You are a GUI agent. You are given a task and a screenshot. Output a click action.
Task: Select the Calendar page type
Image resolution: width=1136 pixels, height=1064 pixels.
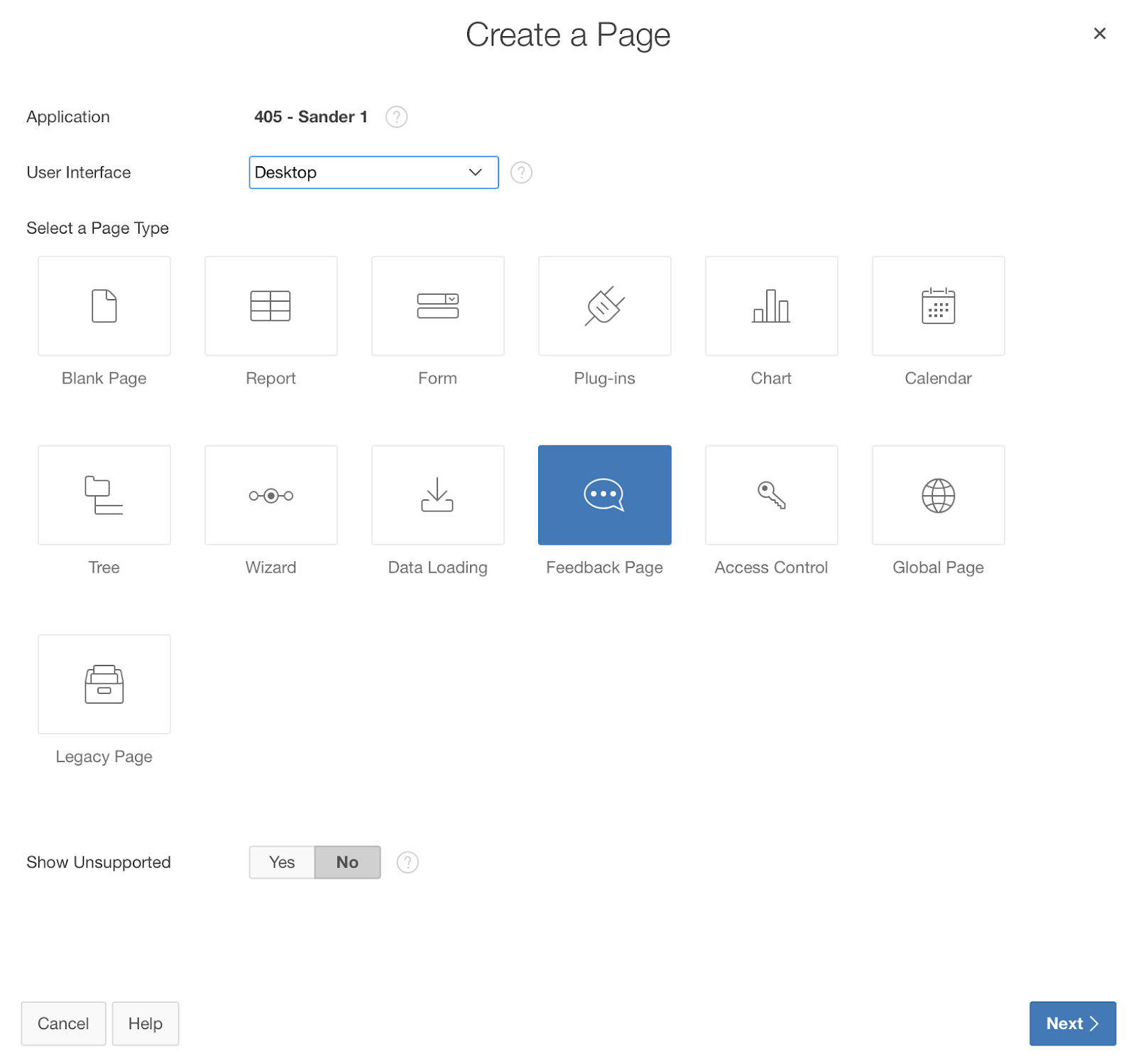(x=939, y=306)
